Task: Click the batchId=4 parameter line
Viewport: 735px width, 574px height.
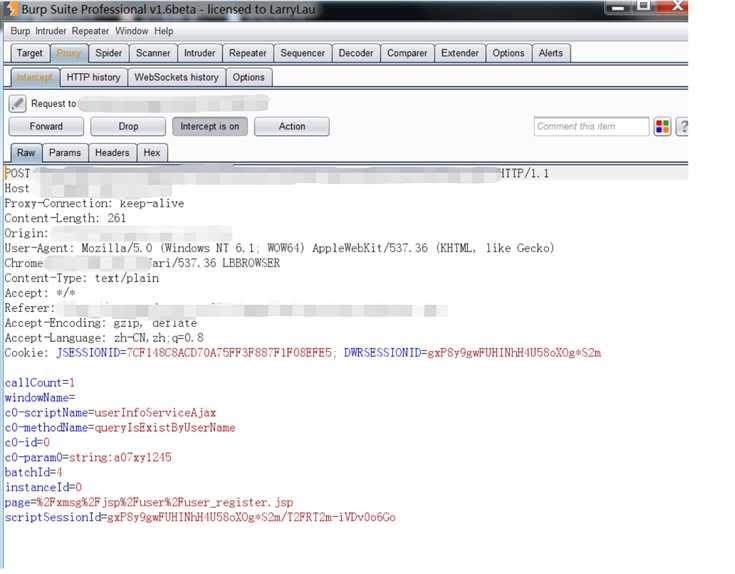Action: pos(33,472)
